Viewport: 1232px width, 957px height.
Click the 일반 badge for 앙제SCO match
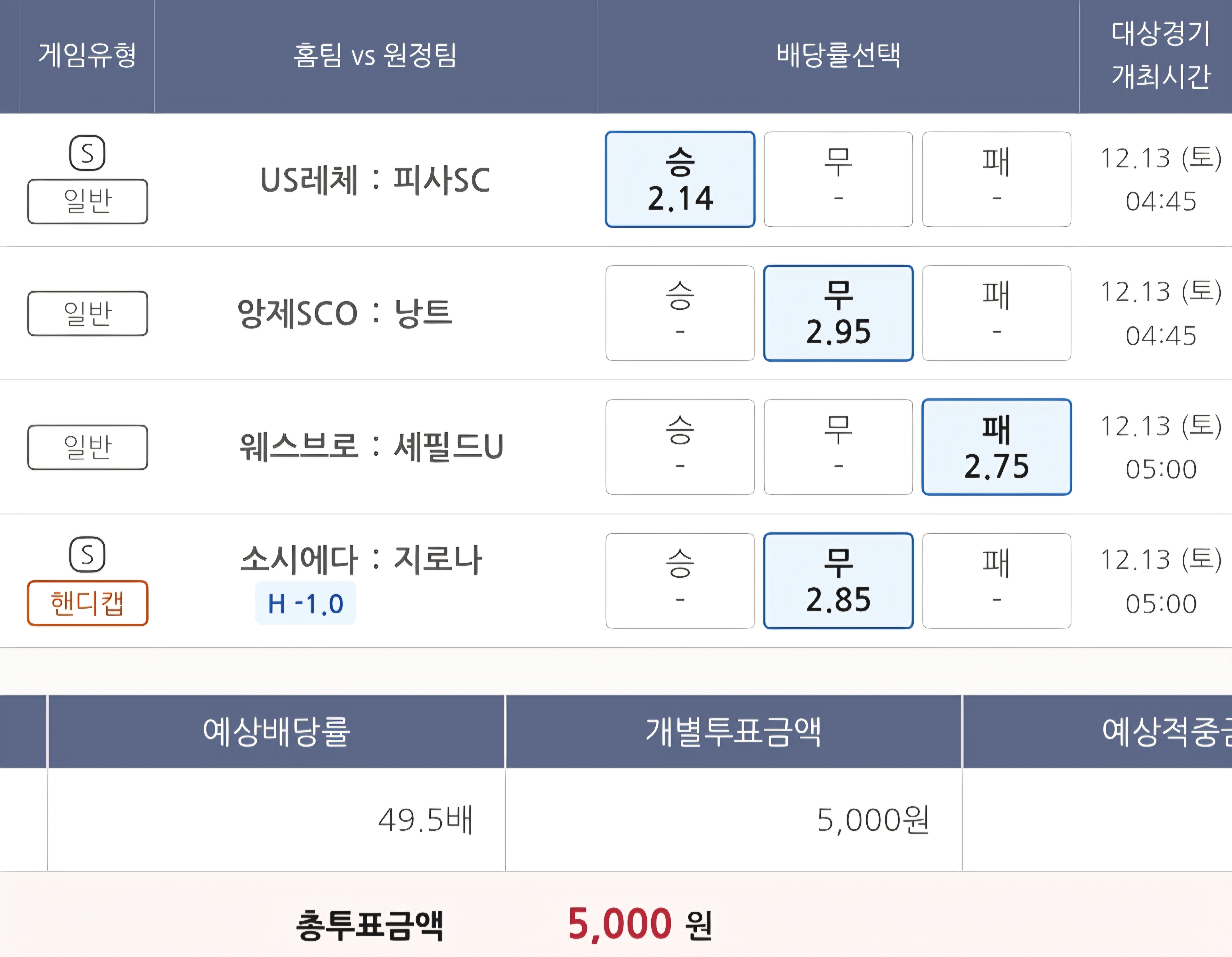pos(88,313)
